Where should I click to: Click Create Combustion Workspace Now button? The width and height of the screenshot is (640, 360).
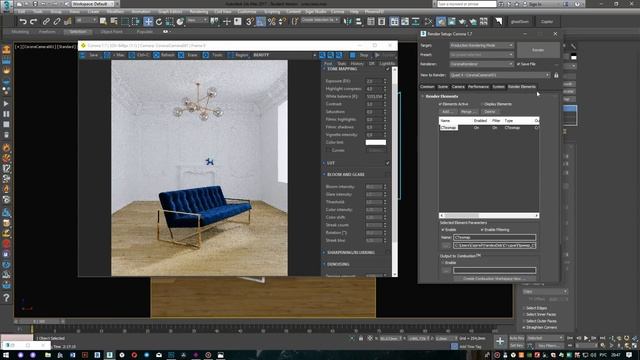[x=494, y=278]
